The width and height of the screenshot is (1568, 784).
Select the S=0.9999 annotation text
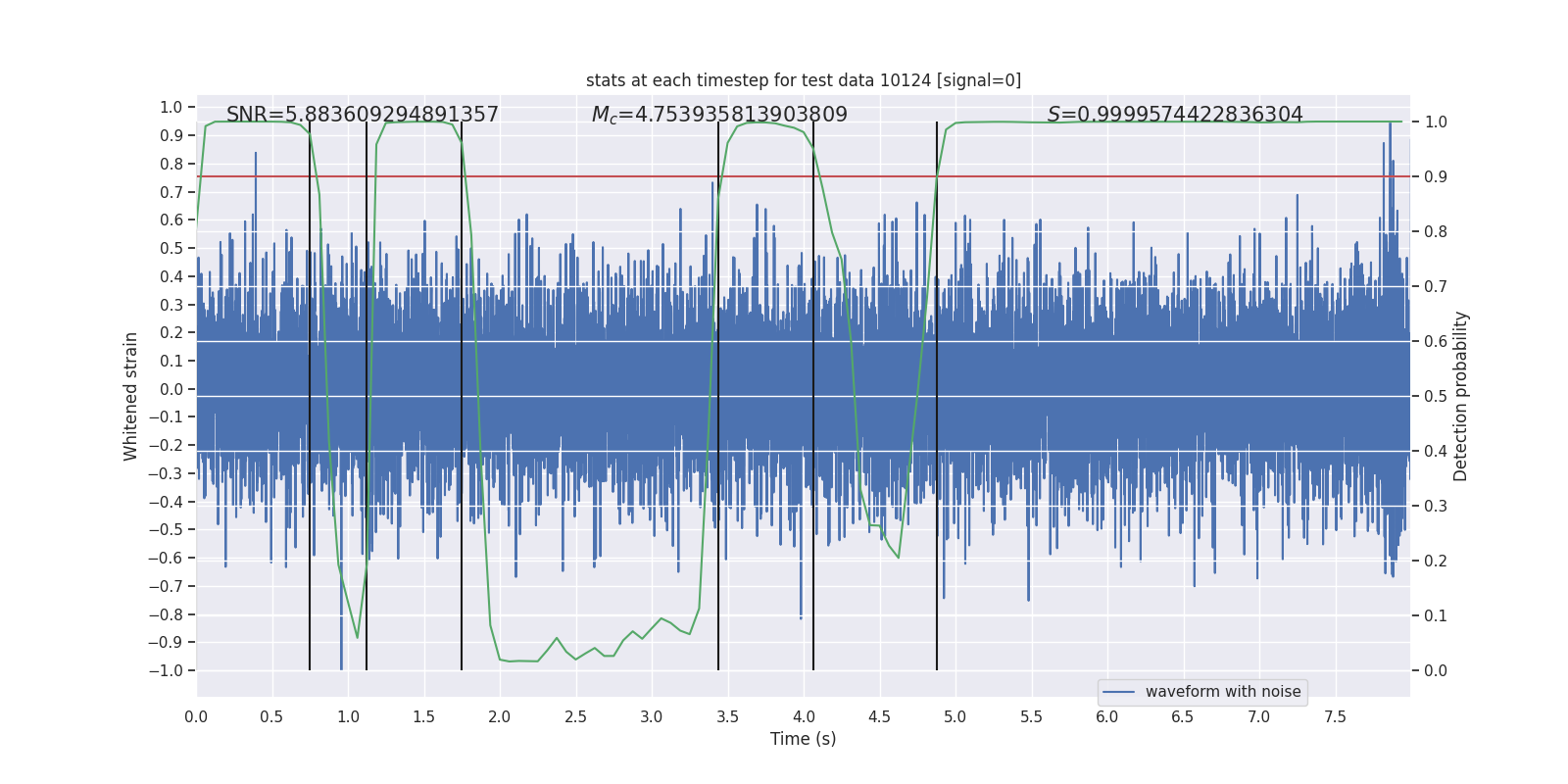click(1174, 115)
